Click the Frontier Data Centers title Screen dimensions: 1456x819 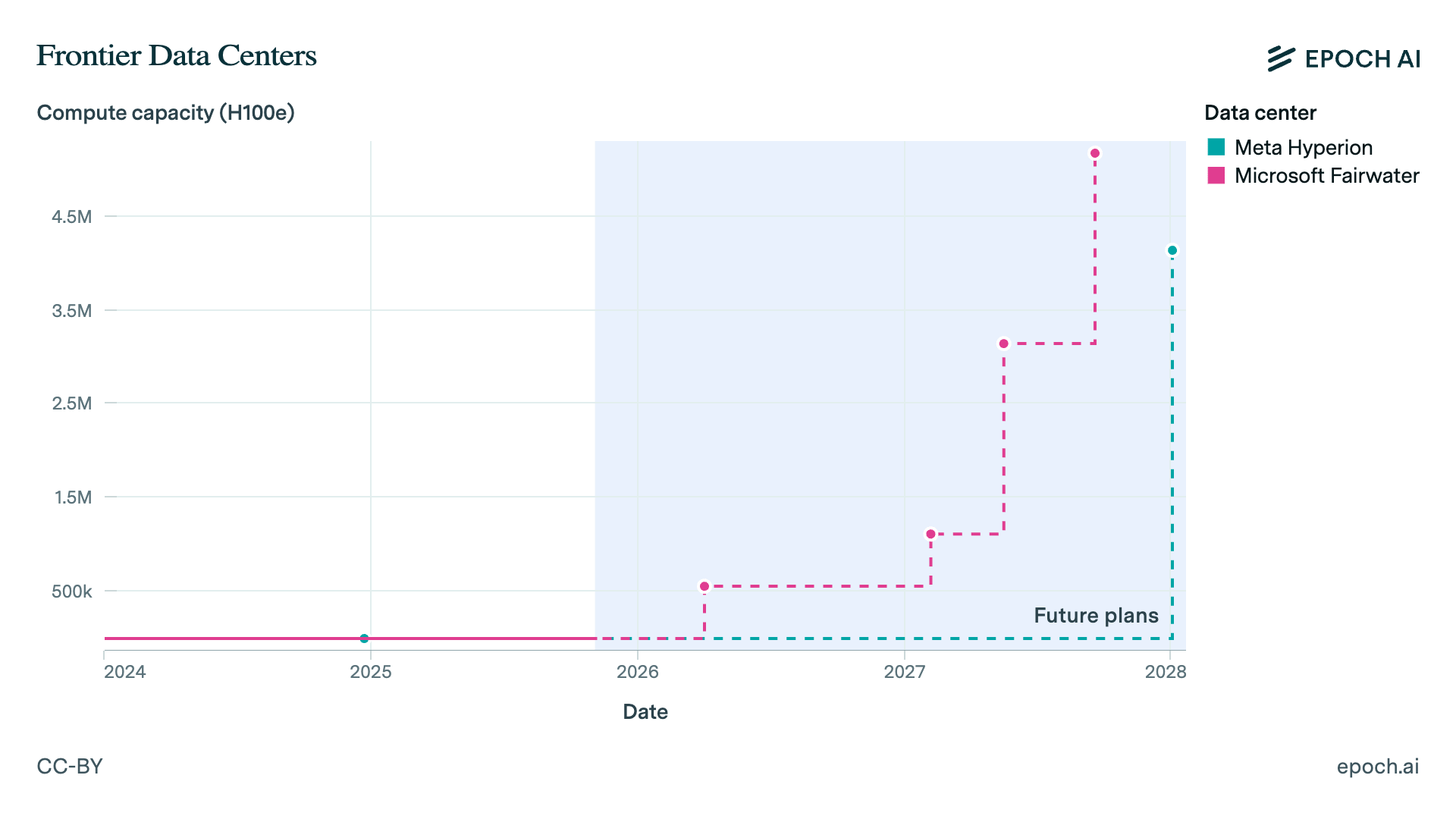point(177,55)
